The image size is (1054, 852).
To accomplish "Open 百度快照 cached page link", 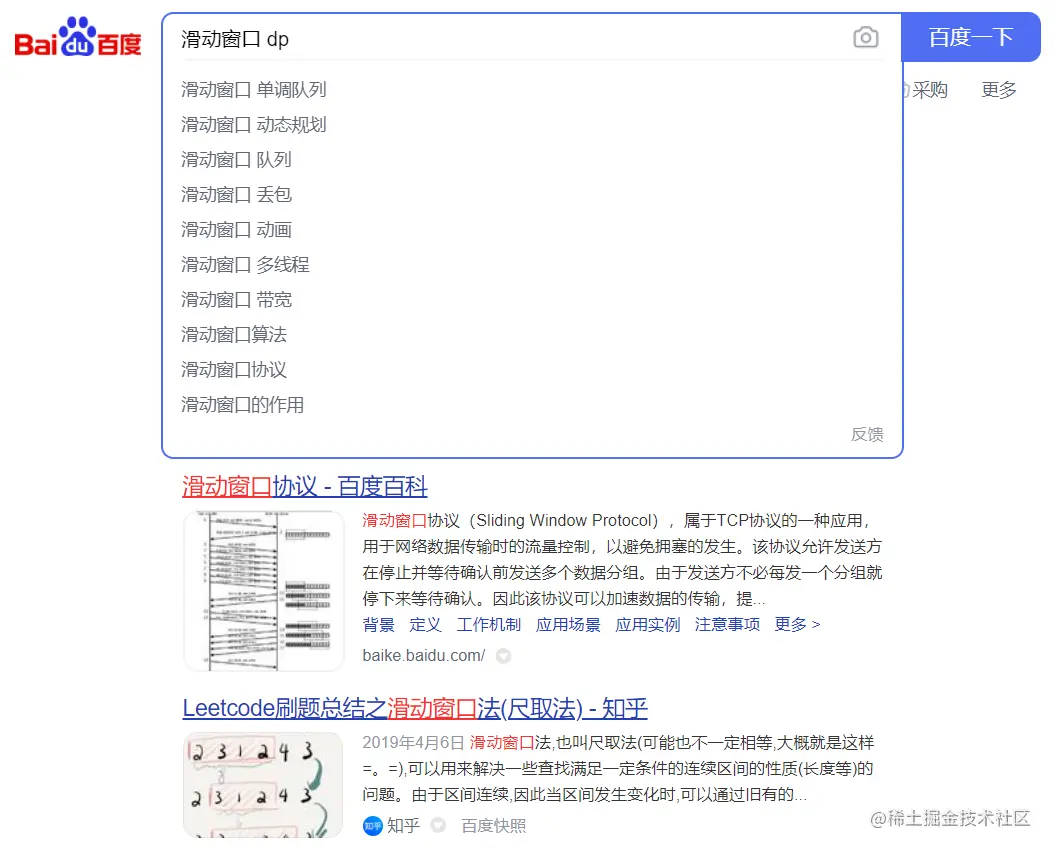I will [493, 826].
